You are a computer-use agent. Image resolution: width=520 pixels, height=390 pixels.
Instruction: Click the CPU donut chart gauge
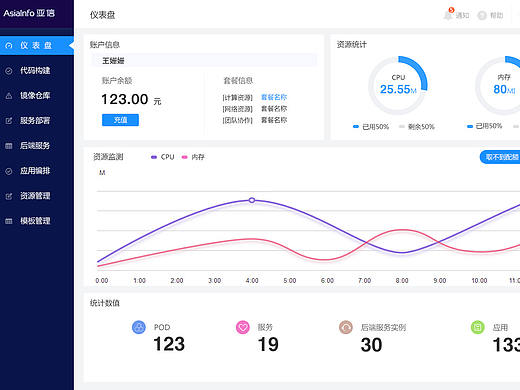pyautogui.click(x=398, y=86)
